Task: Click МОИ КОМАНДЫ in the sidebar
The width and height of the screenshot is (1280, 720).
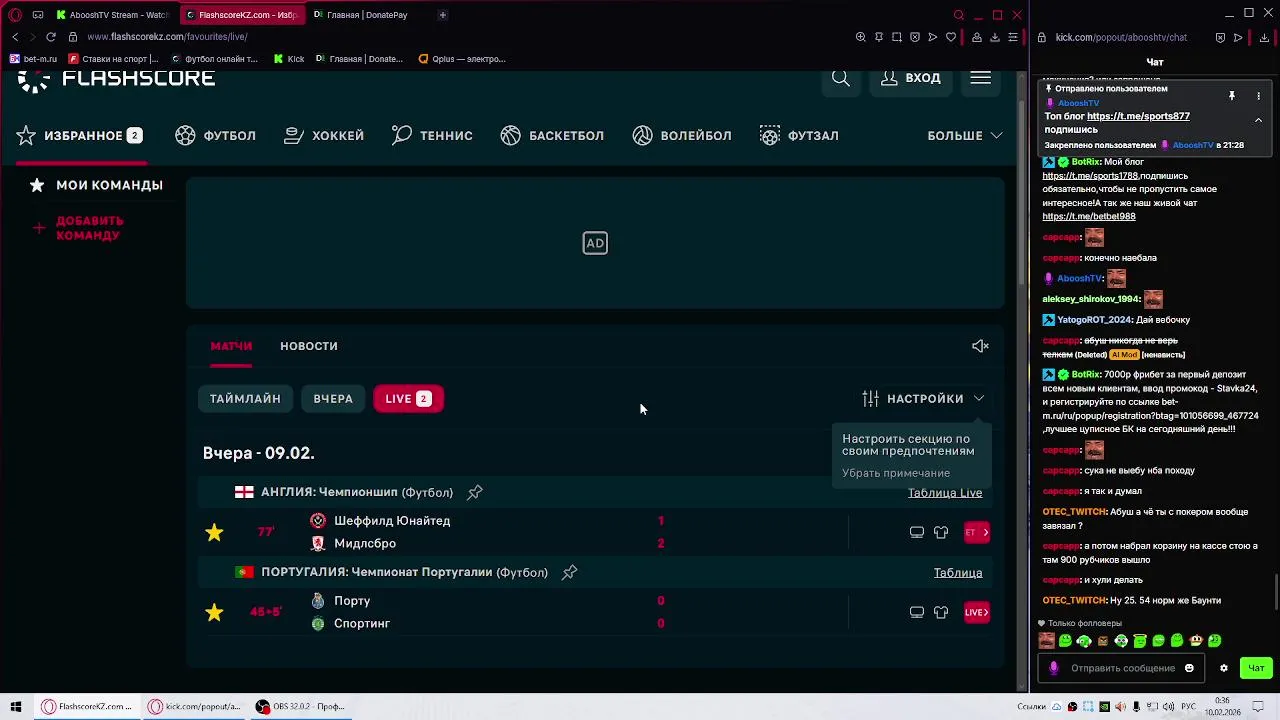Action: 96,185
